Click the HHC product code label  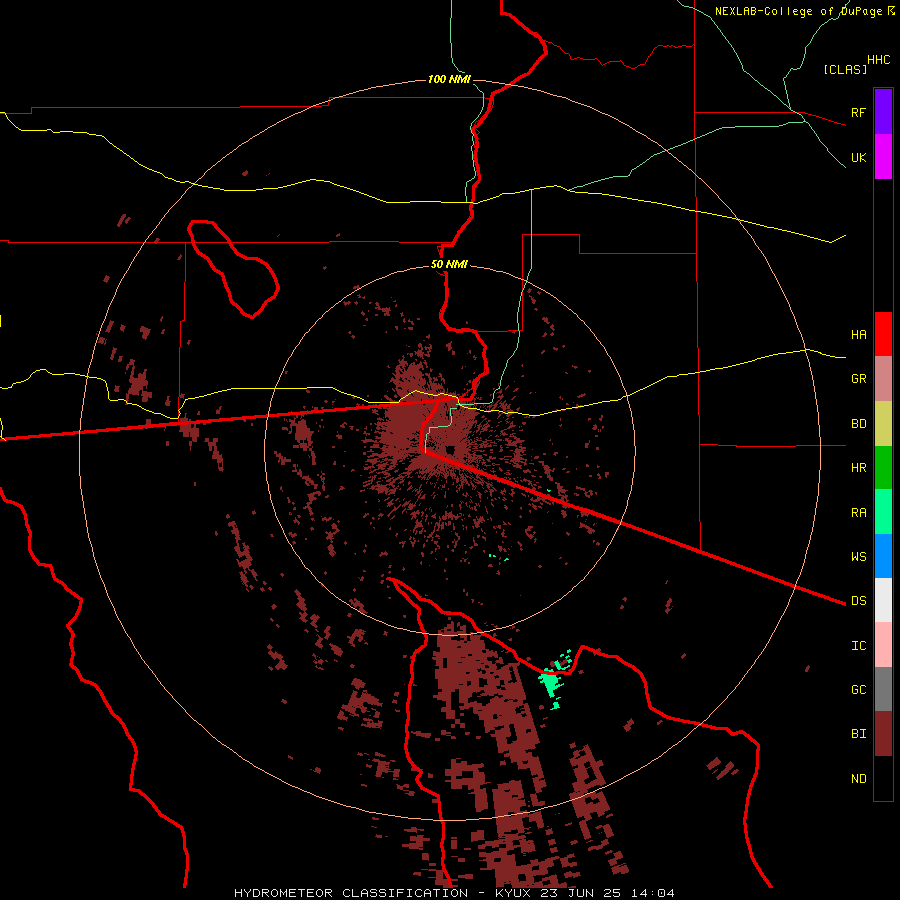coord(878,60)
